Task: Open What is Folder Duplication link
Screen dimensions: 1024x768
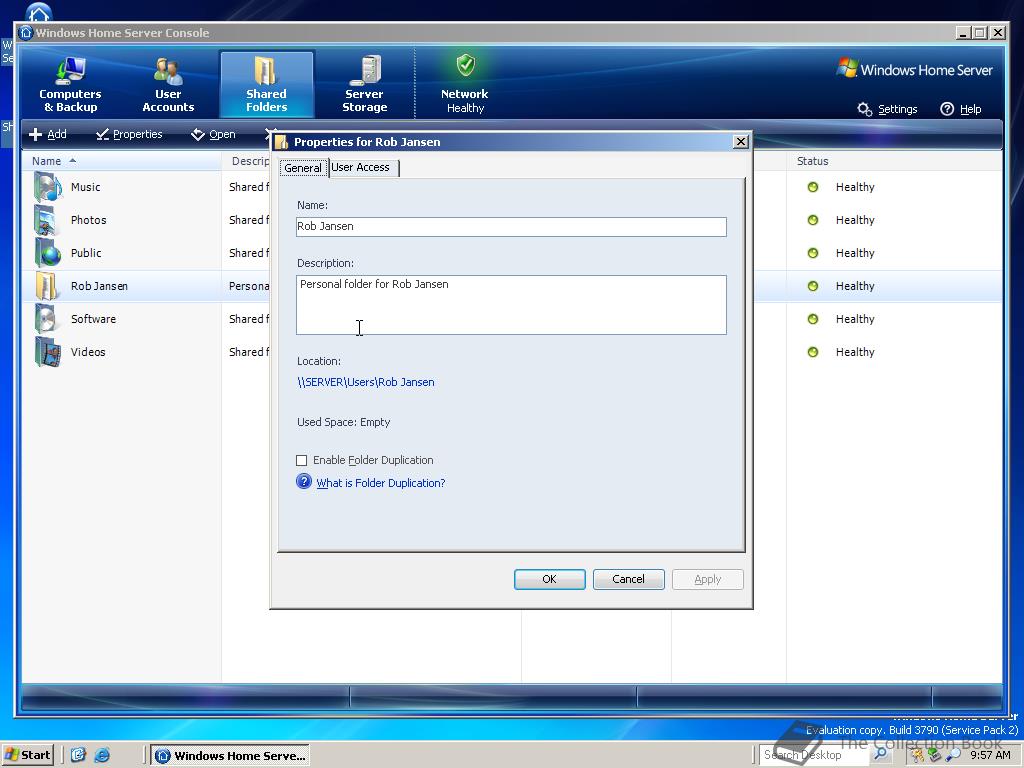Action: pos(381,483)
